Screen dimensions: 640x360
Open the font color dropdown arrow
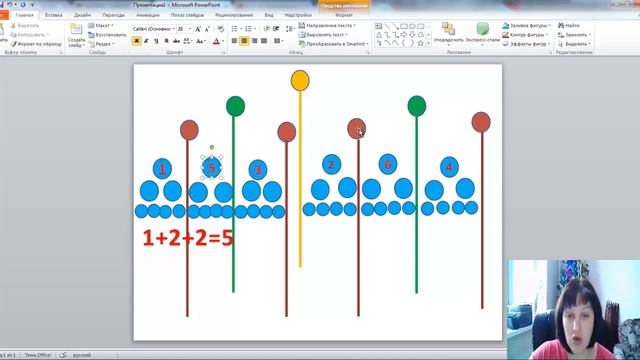point(223,41)
